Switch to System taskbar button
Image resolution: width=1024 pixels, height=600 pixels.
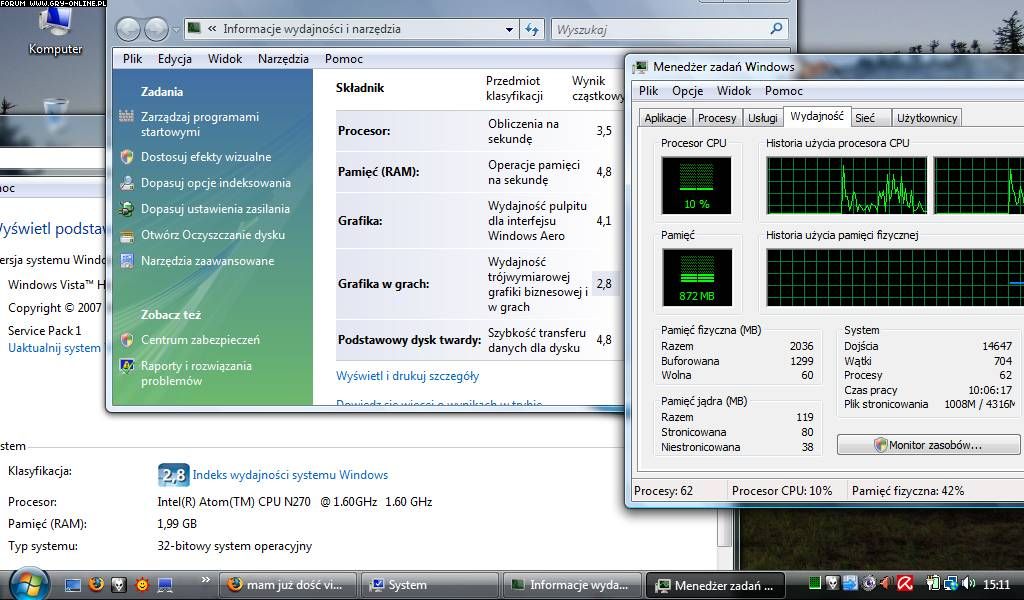430,585
